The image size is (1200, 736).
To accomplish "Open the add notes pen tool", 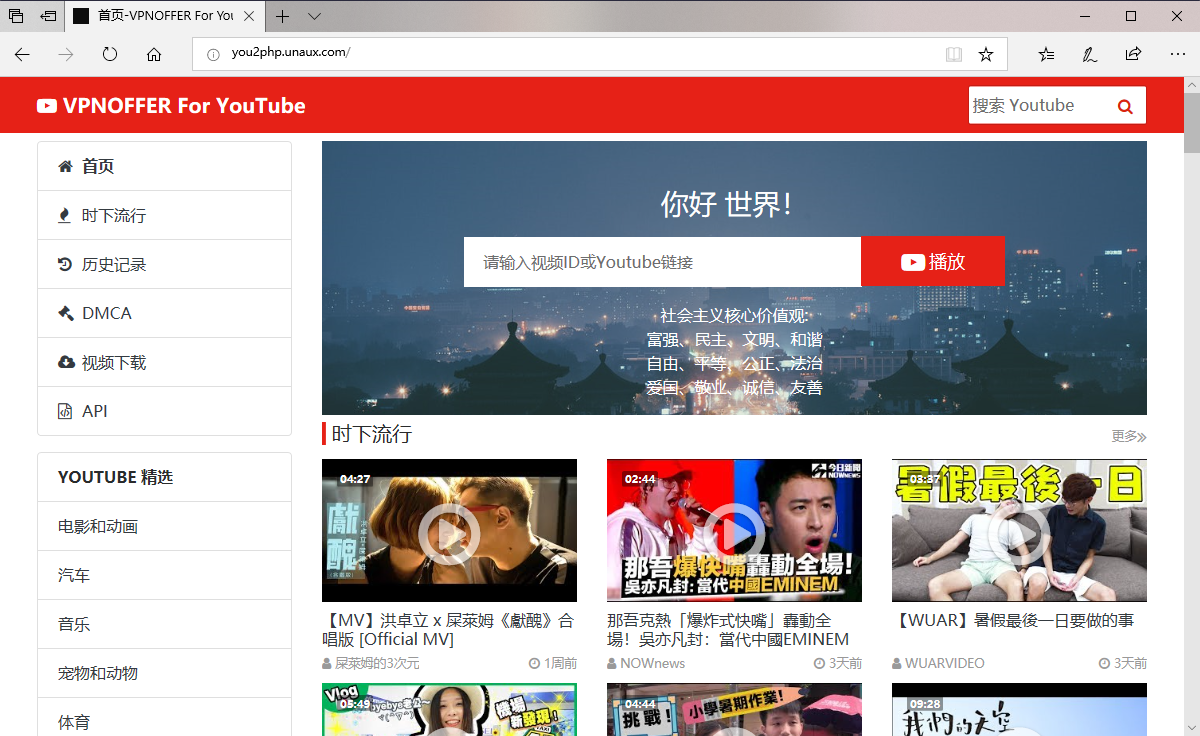I will (1090, 54).
